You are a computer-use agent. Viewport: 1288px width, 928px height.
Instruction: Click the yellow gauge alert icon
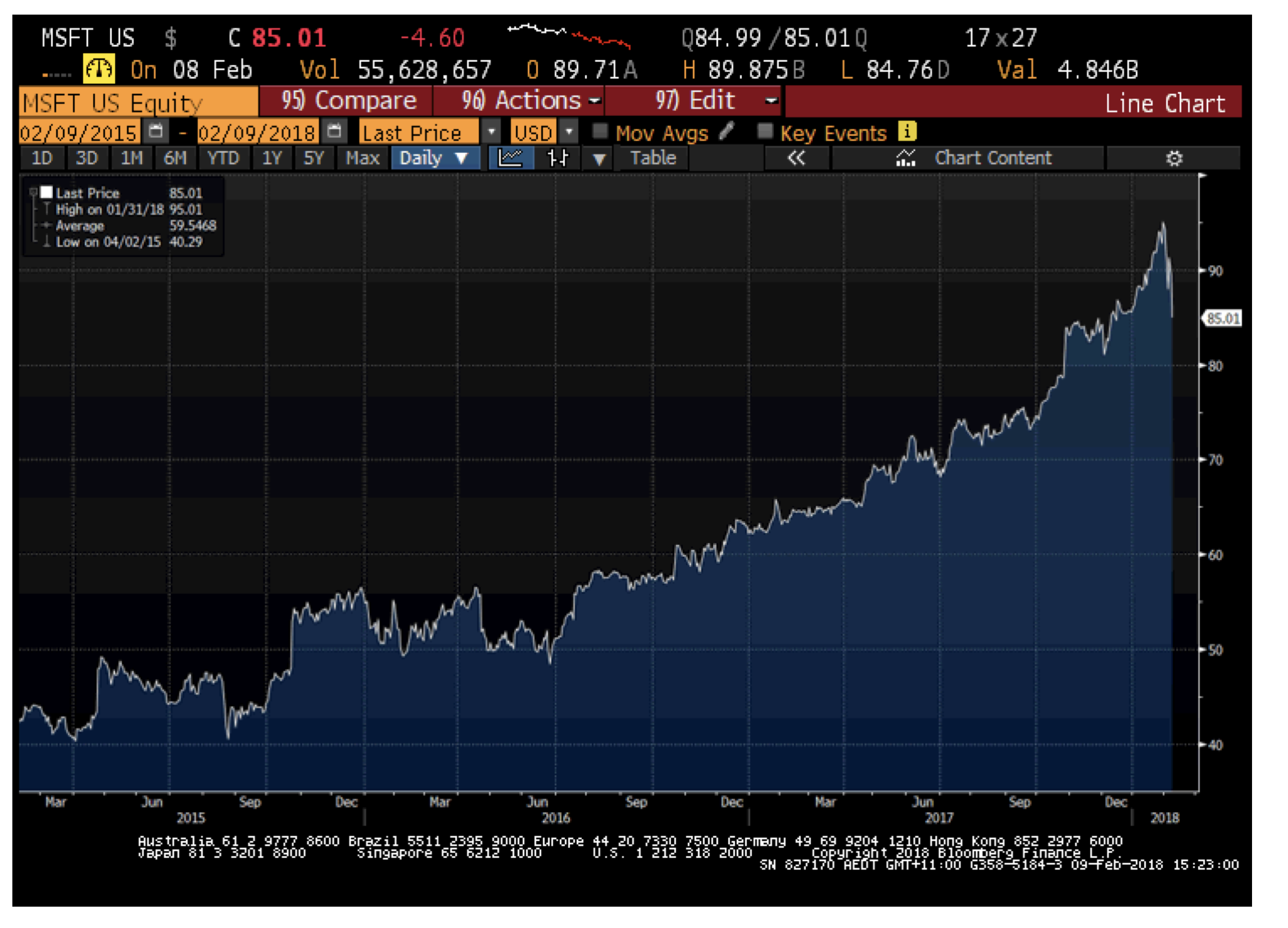point(99,69)
